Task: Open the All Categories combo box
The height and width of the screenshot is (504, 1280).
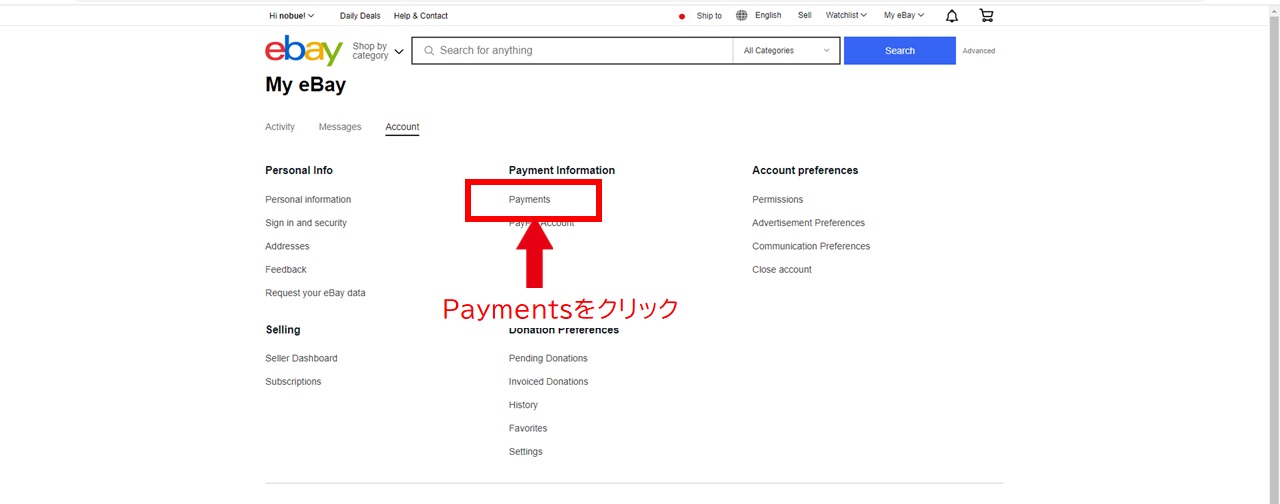Action: tap(786, 51)
